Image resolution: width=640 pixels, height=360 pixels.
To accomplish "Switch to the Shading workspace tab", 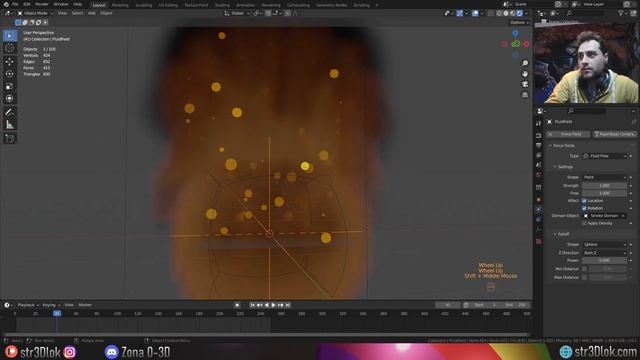I will (222, 5).
